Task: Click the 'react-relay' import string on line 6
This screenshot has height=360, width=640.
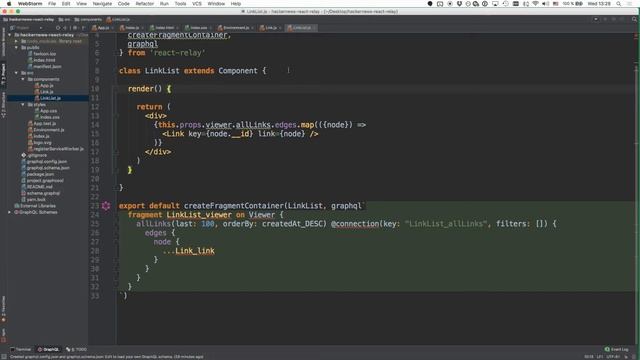Action: (177, 53)
